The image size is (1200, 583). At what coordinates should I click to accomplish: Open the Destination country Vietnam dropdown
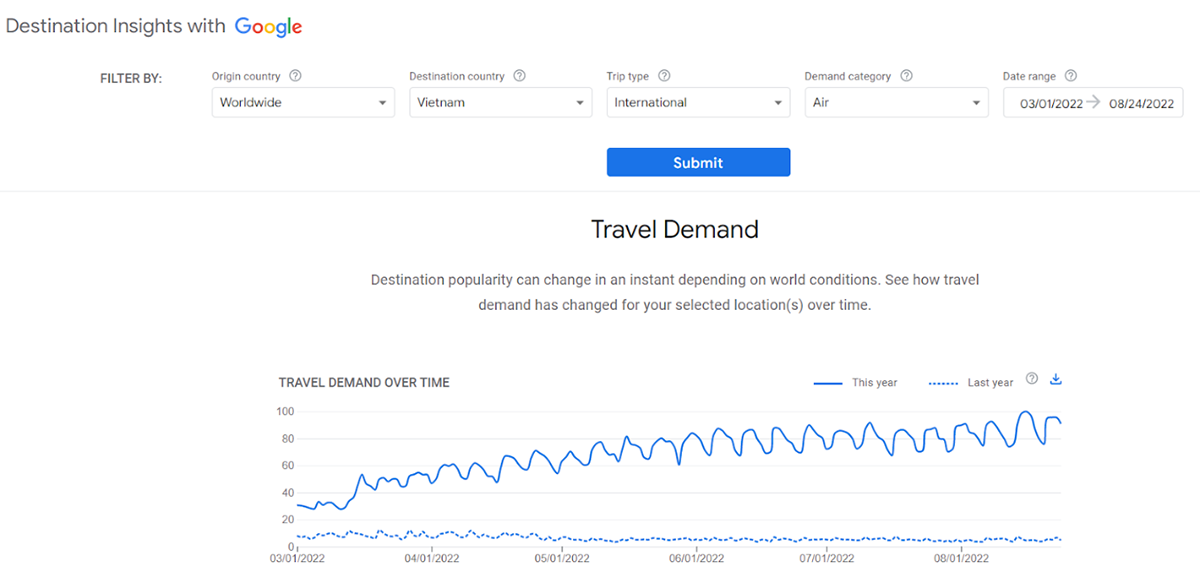click(x=500, y=103)
